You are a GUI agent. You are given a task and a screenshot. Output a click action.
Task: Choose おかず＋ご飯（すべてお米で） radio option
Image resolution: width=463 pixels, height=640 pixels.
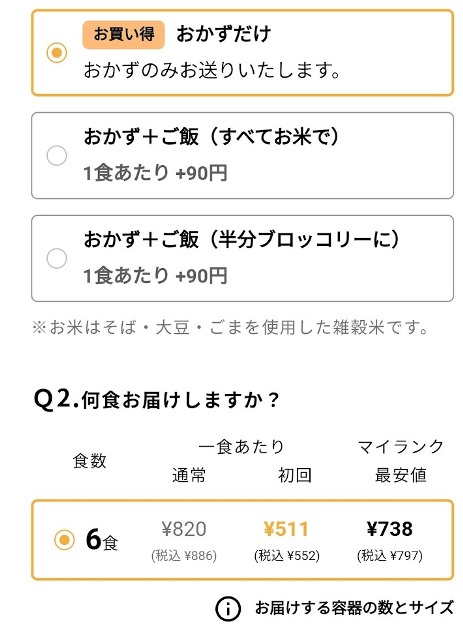pyautogui.click(x=57, y=156)
